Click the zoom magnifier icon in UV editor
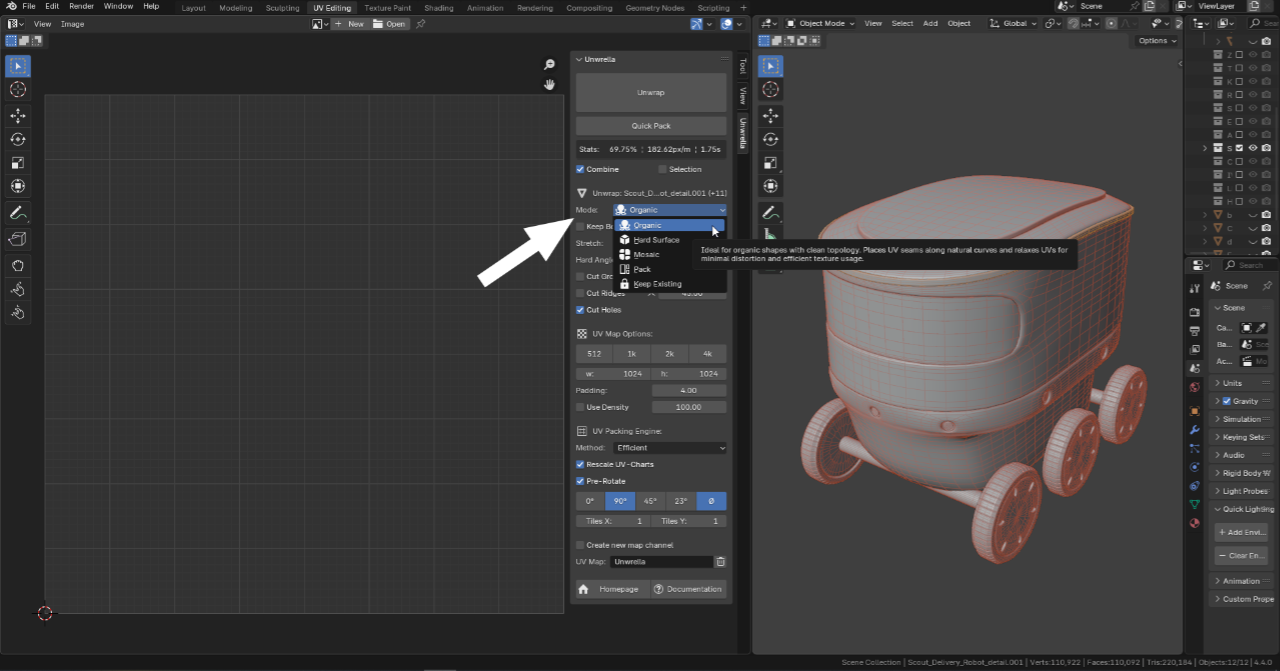The image size is (1280, 671). pos(549,64)
